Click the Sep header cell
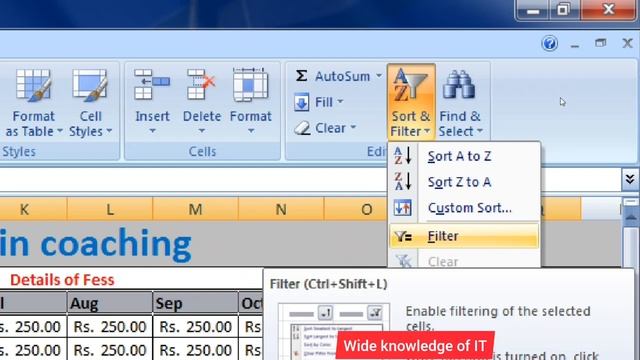640x360 pixels. click(195, 303)
